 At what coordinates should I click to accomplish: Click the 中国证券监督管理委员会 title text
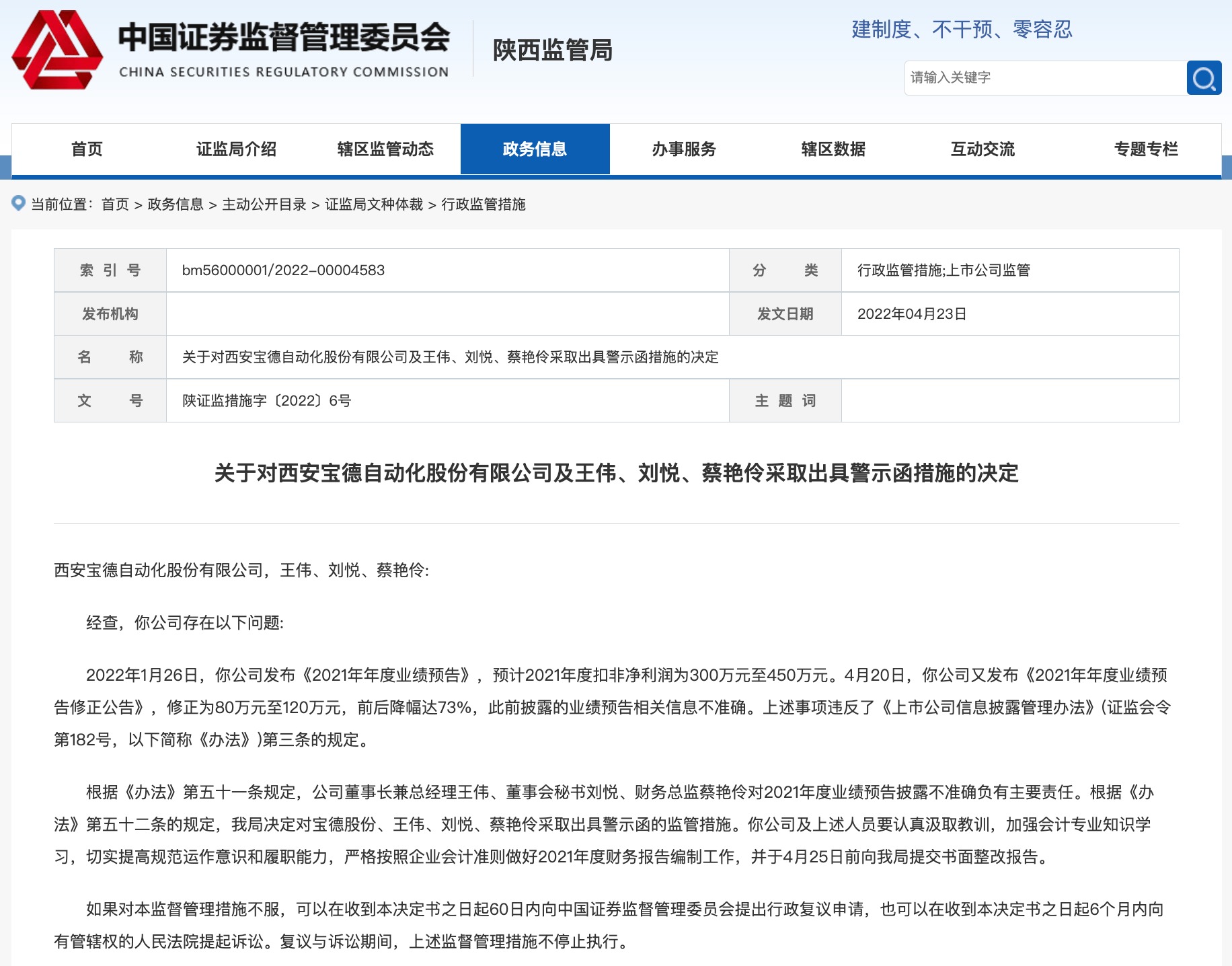point(284,37)
